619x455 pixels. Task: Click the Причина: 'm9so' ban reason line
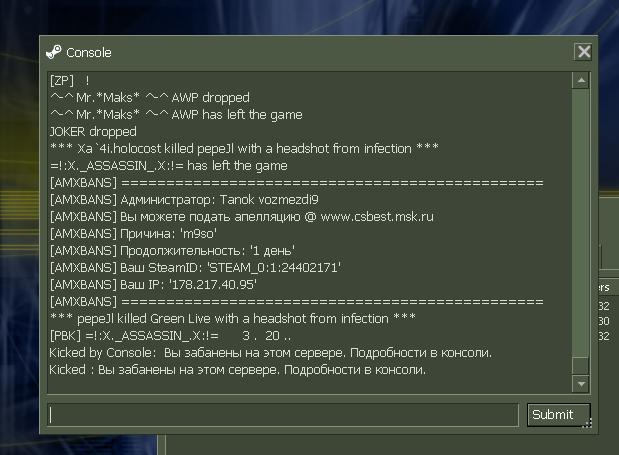coord(133,234)
